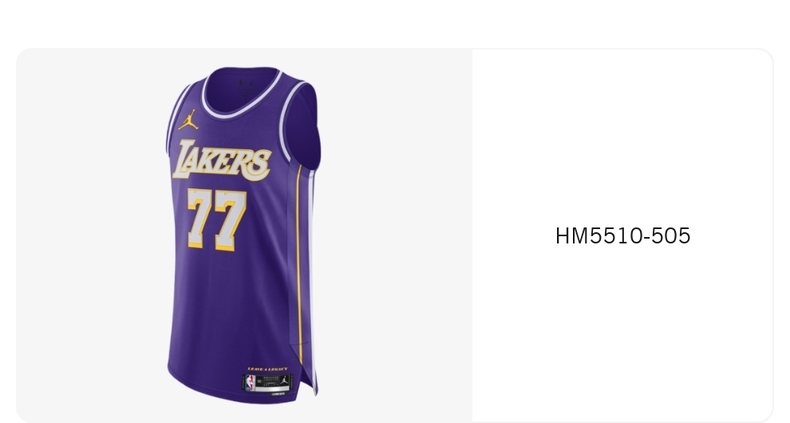Click the silver jock tag label at hem
Viewport: 790px width, 423px height.
[x=268, y=383]
